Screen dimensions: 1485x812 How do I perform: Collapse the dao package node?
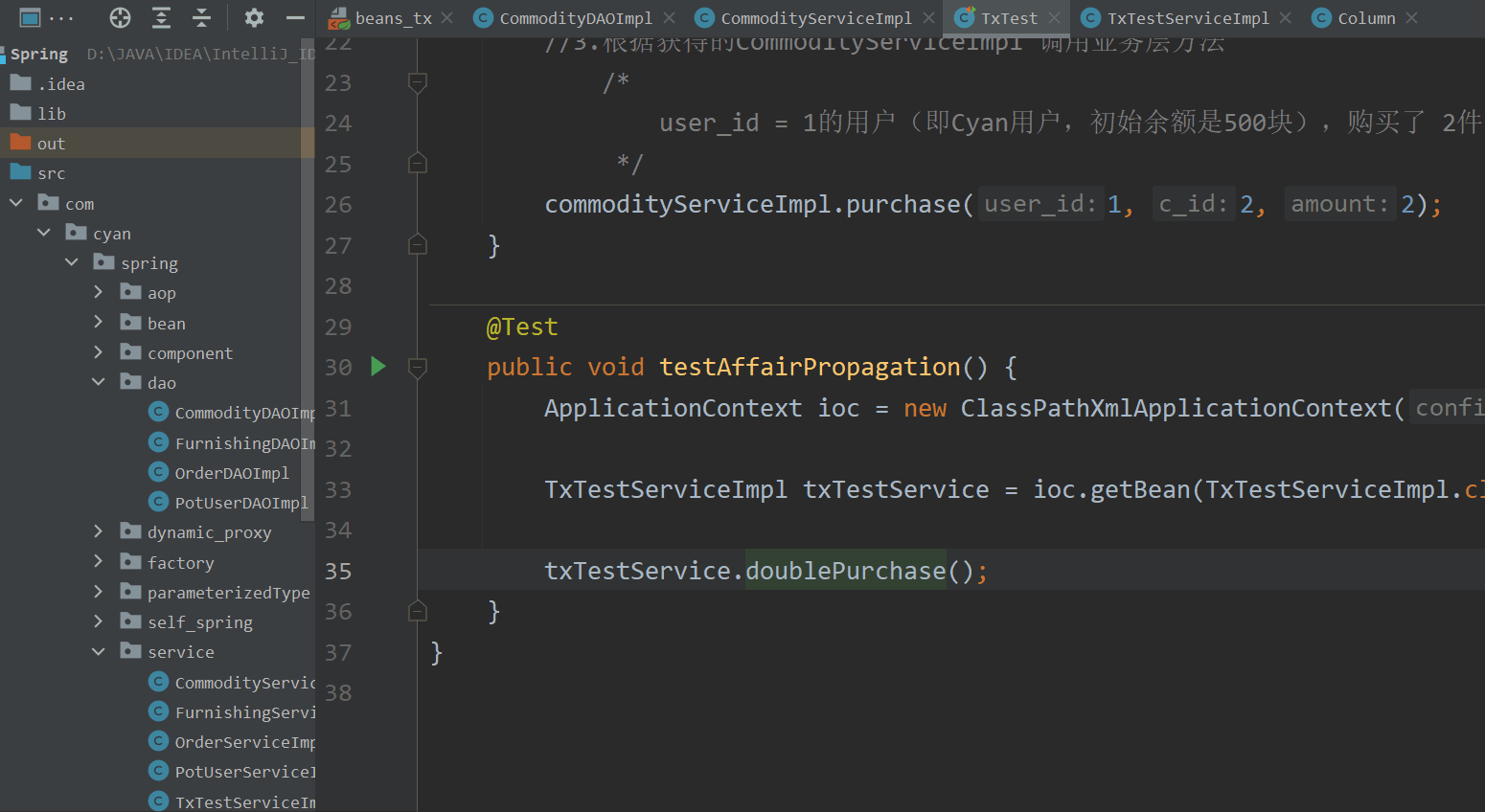click(x=99, y=382)
